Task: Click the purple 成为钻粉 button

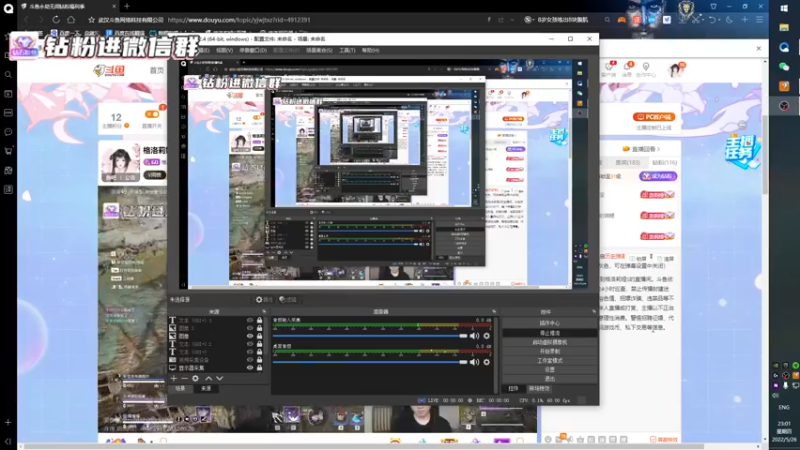Action: [658, 176]
